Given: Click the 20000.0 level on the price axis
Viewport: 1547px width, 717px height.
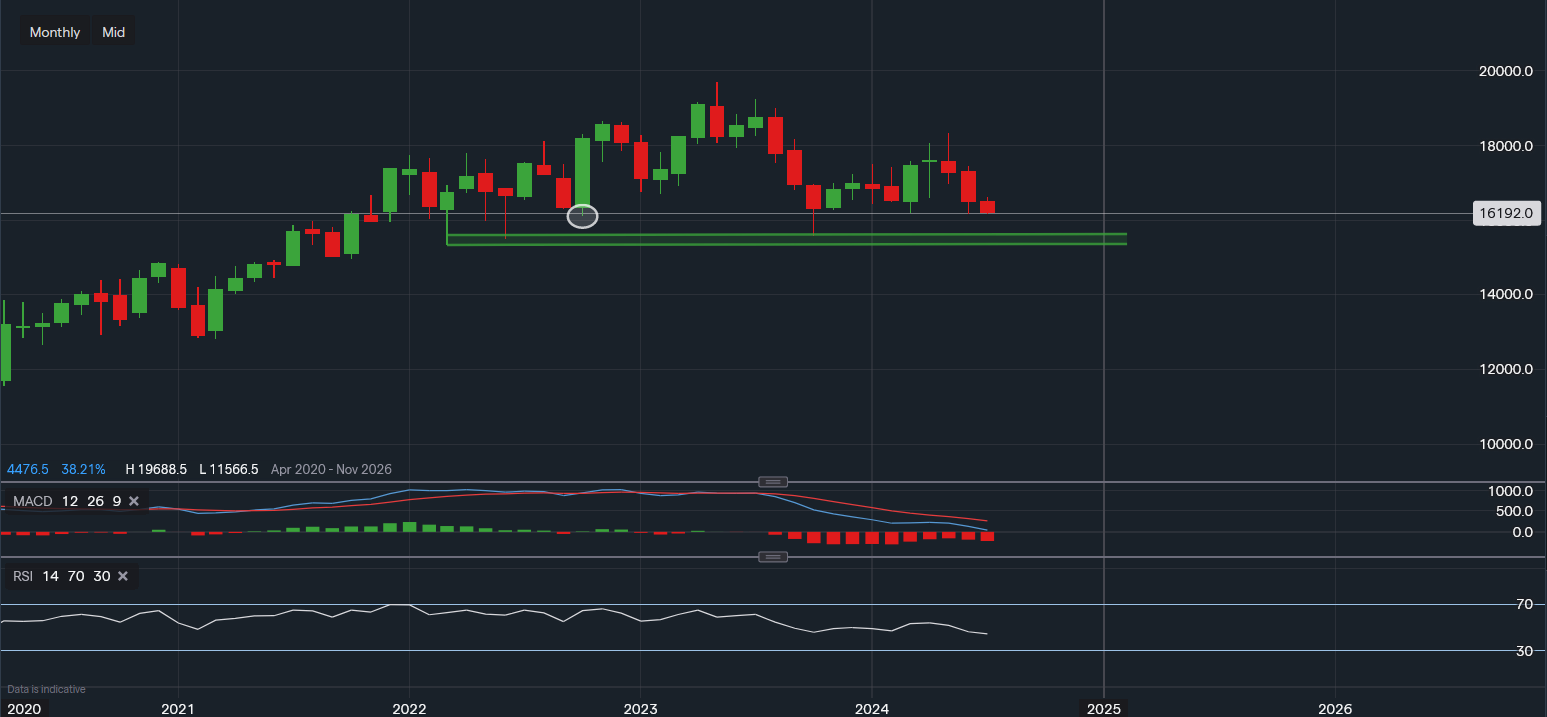Looking at the screenshot, I should [1506, 71].
